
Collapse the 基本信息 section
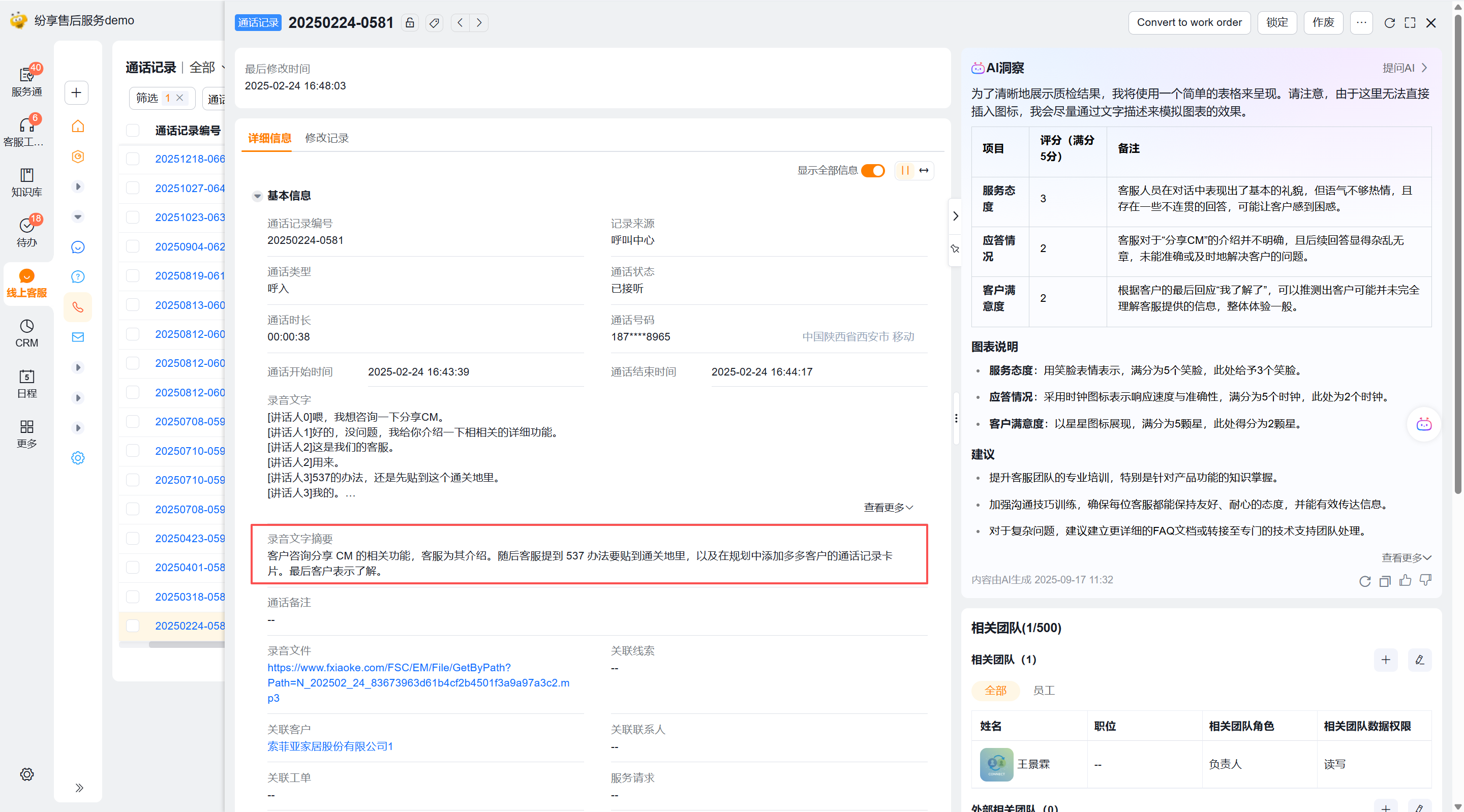(257, 196)
